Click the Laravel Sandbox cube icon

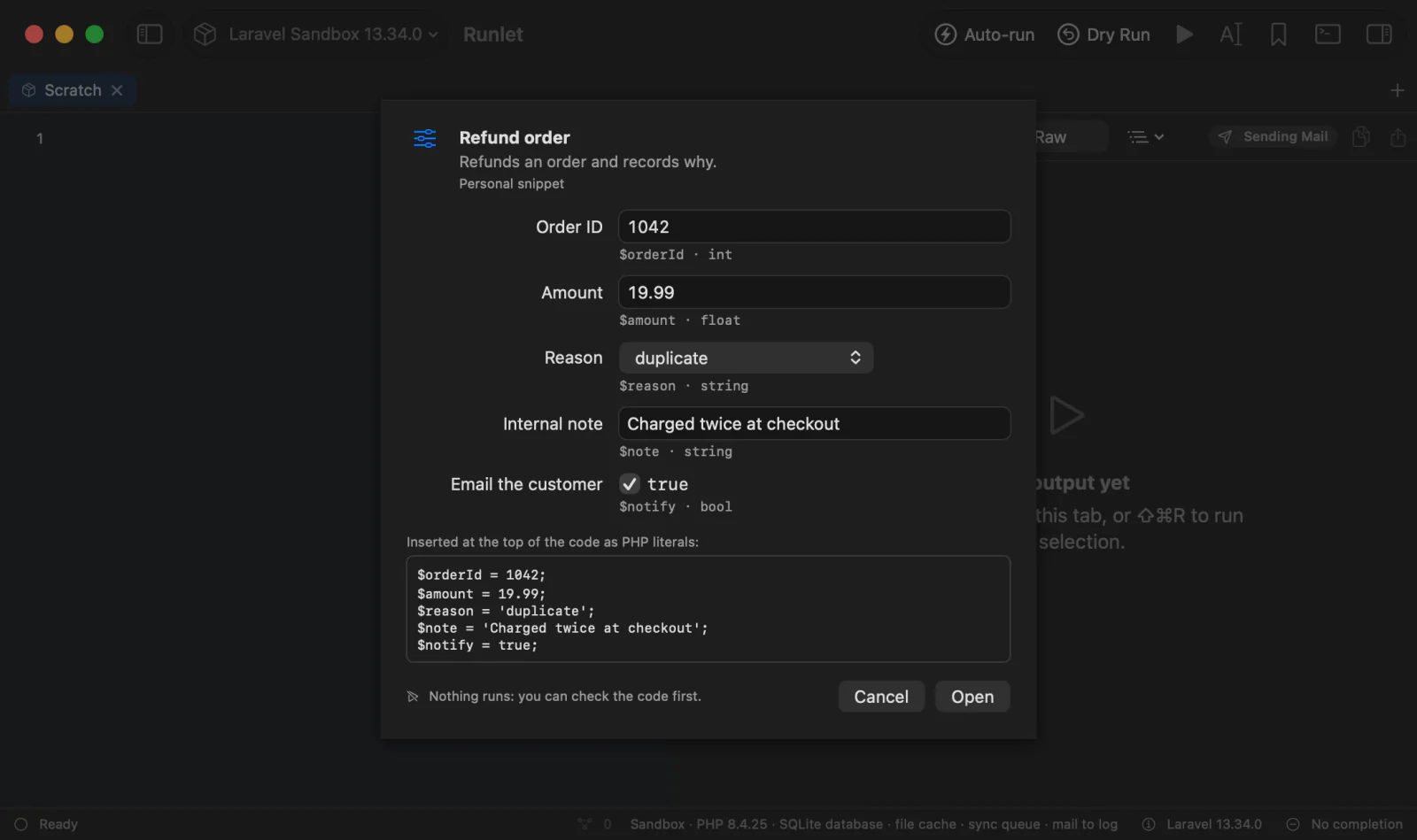pos(205,35)
